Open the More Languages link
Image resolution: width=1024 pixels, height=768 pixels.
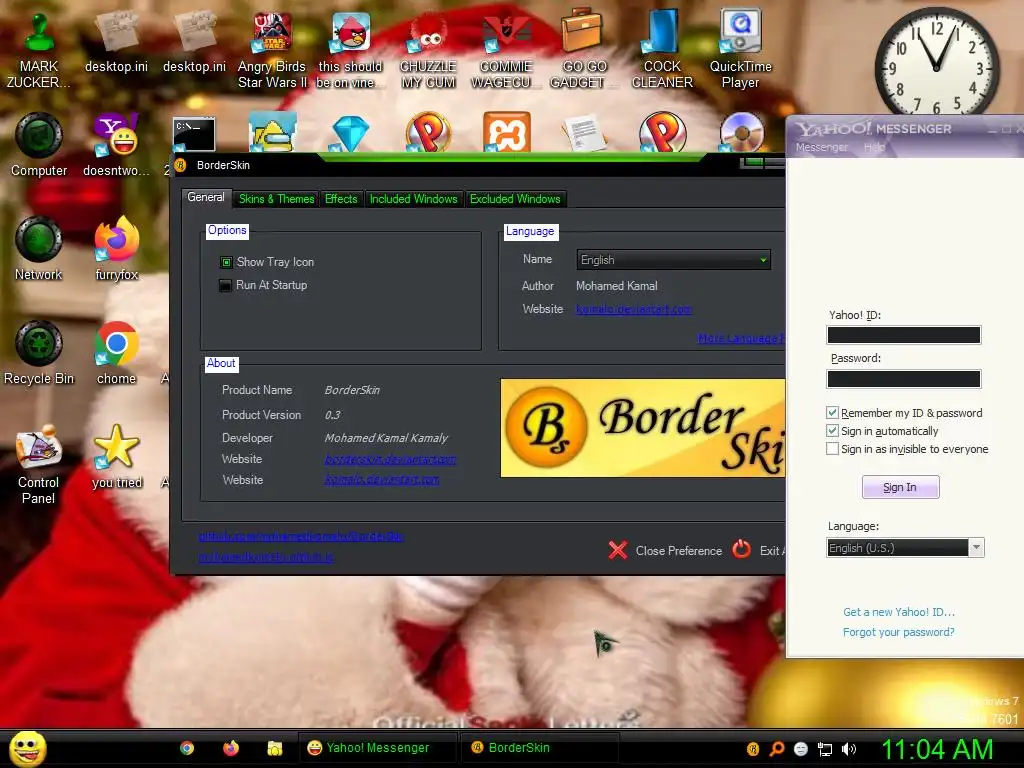(x=741, y=338)
